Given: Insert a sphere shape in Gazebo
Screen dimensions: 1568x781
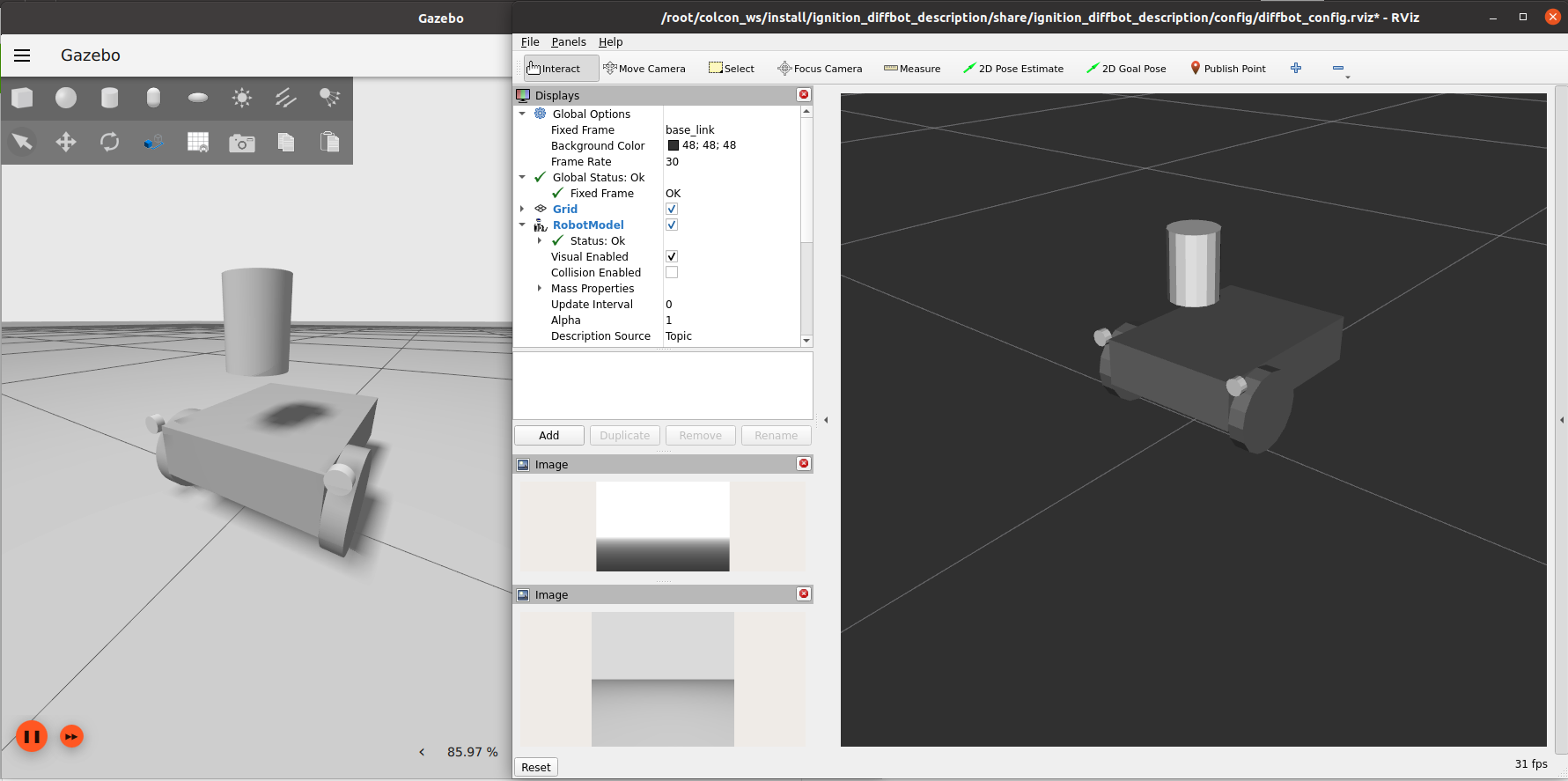Looking at the screenshot, I should tap(66, 98).
